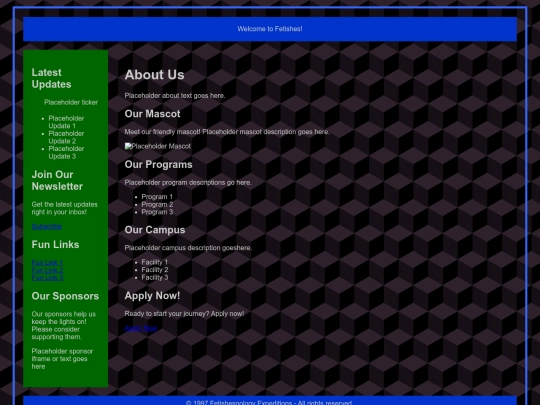Click the 'Our Campus' heading

[155, 230]
